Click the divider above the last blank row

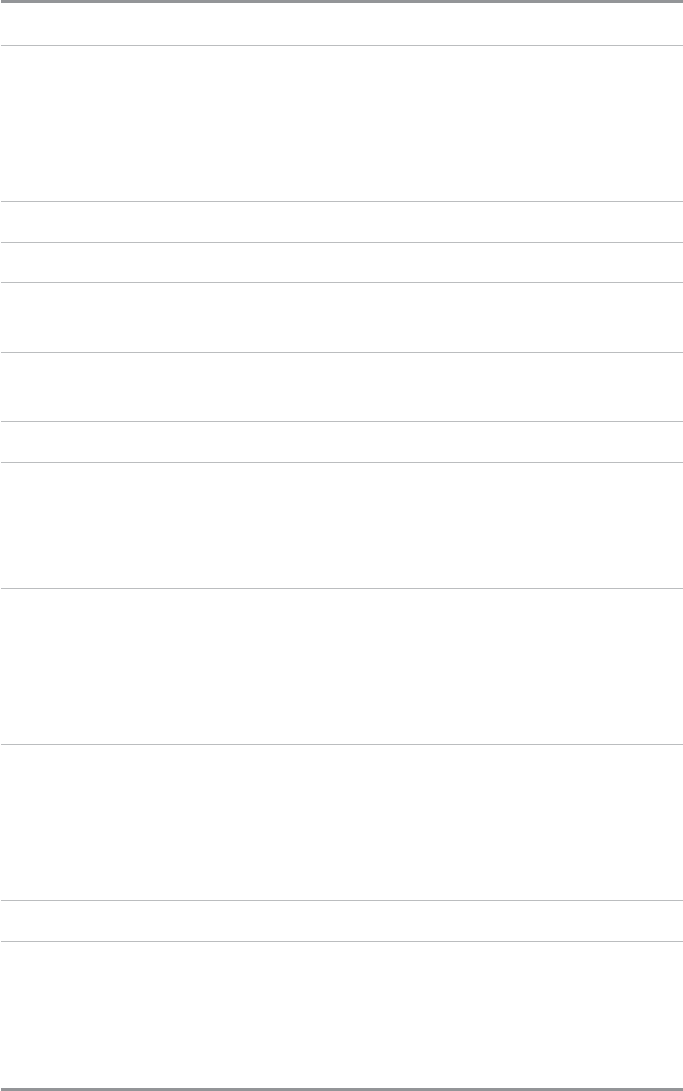341,941
